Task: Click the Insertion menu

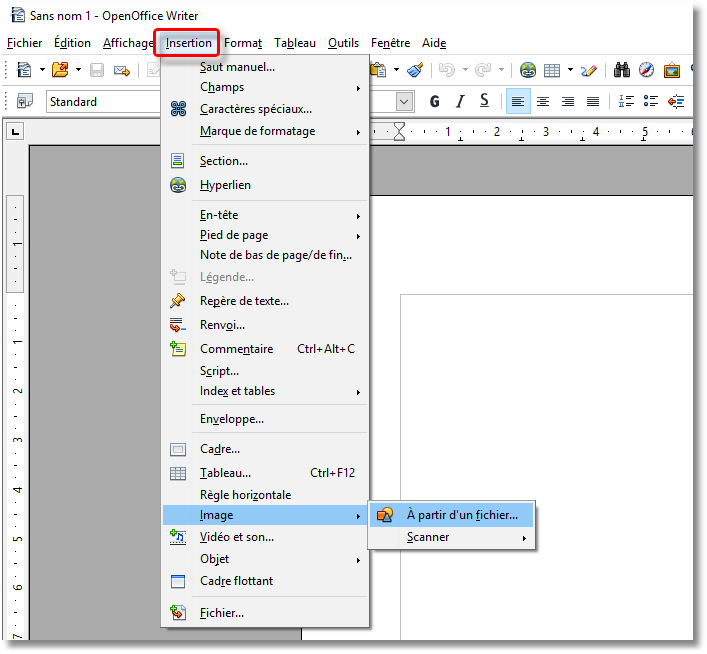Action: click(x=188, y=43)
